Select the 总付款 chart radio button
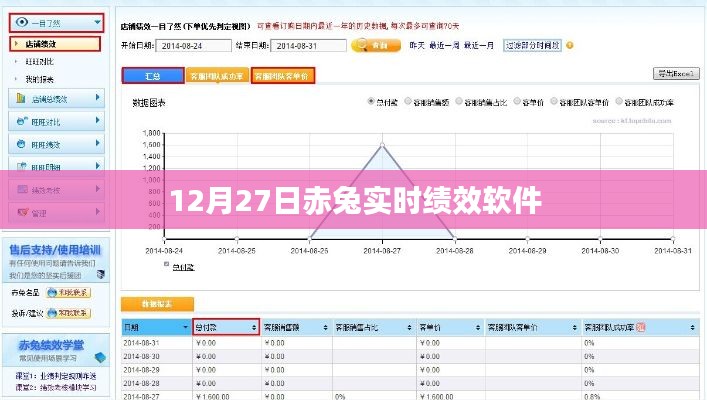This screenshot has height=400, width=707. point(371,101)
